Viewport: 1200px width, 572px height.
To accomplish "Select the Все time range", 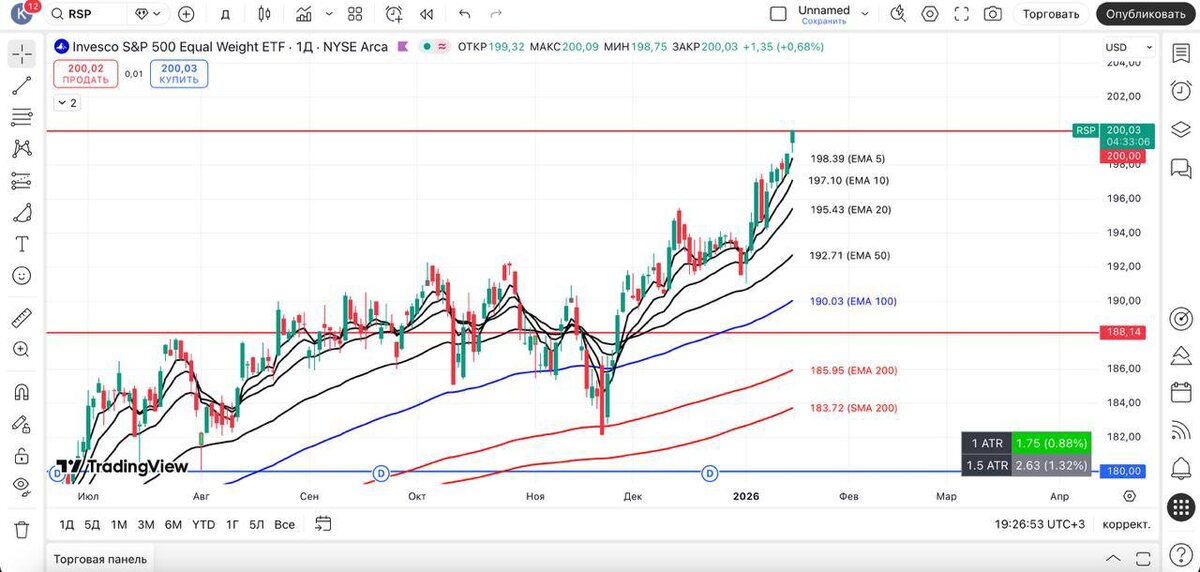I will (x=284, y=524).
